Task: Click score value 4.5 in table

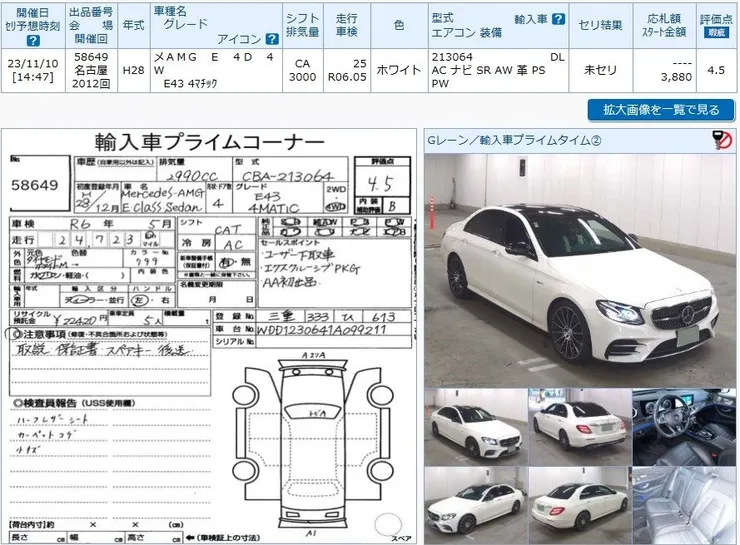Action: pyautogui.click(x=716, y=70)
